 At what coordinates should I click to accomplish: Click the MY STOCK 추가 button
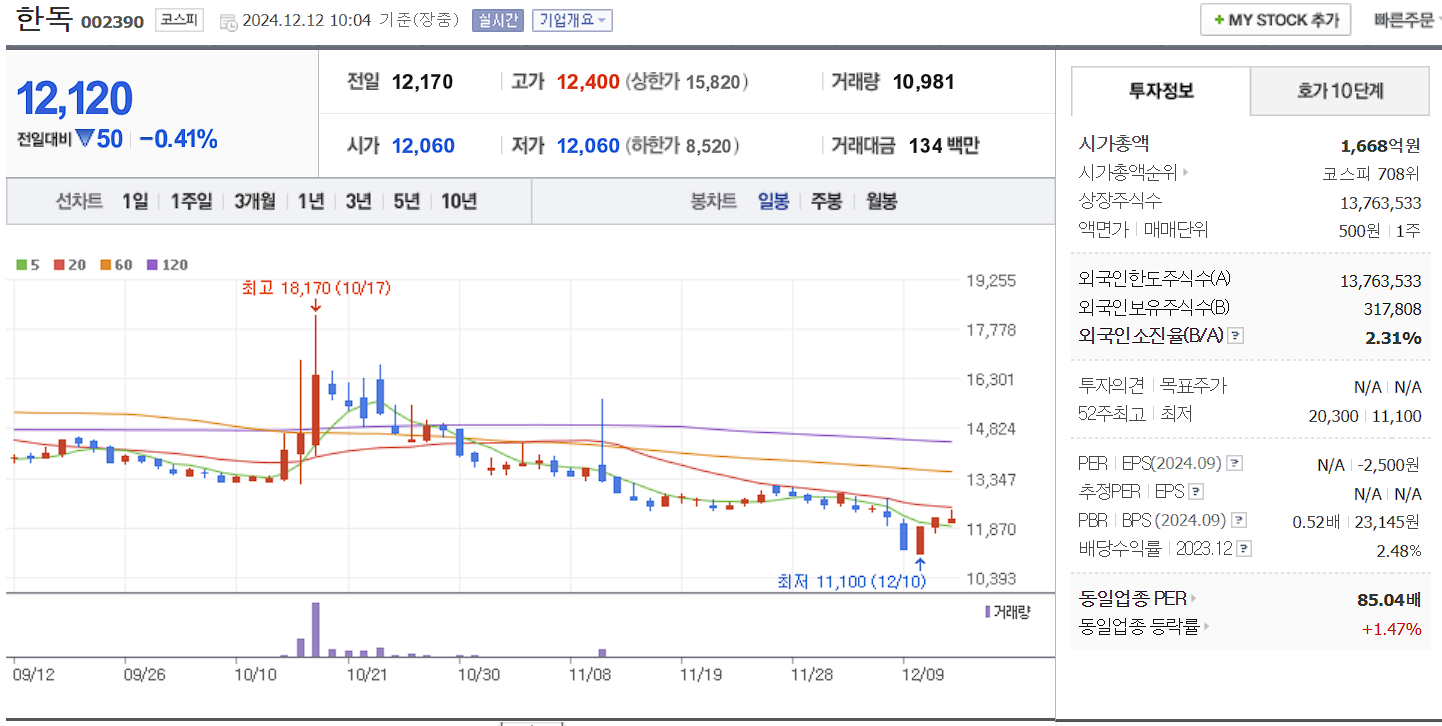click(1275, 20)
